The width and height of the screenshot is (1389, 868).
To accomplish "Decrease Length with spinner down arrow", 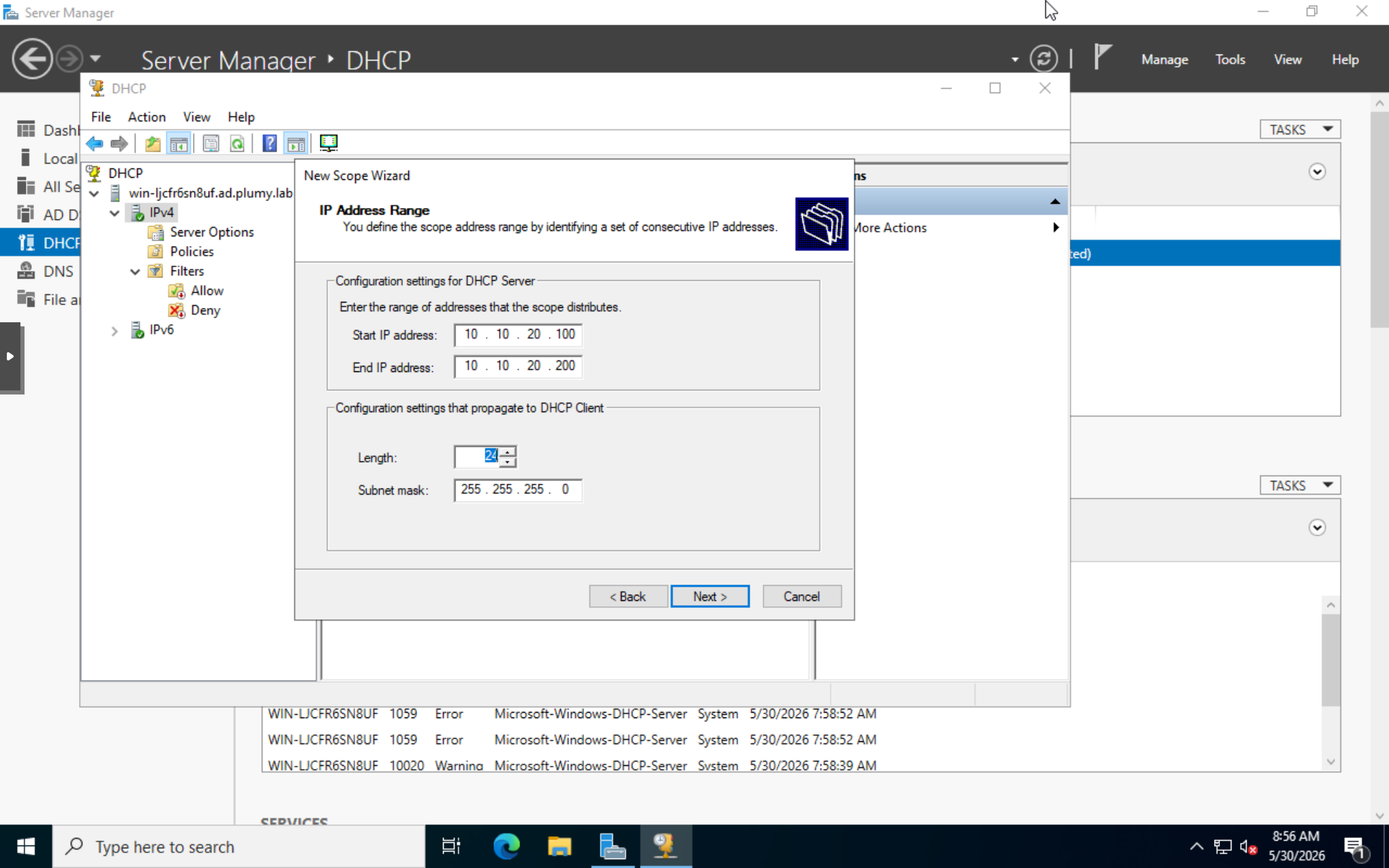I will coord(508,462).
